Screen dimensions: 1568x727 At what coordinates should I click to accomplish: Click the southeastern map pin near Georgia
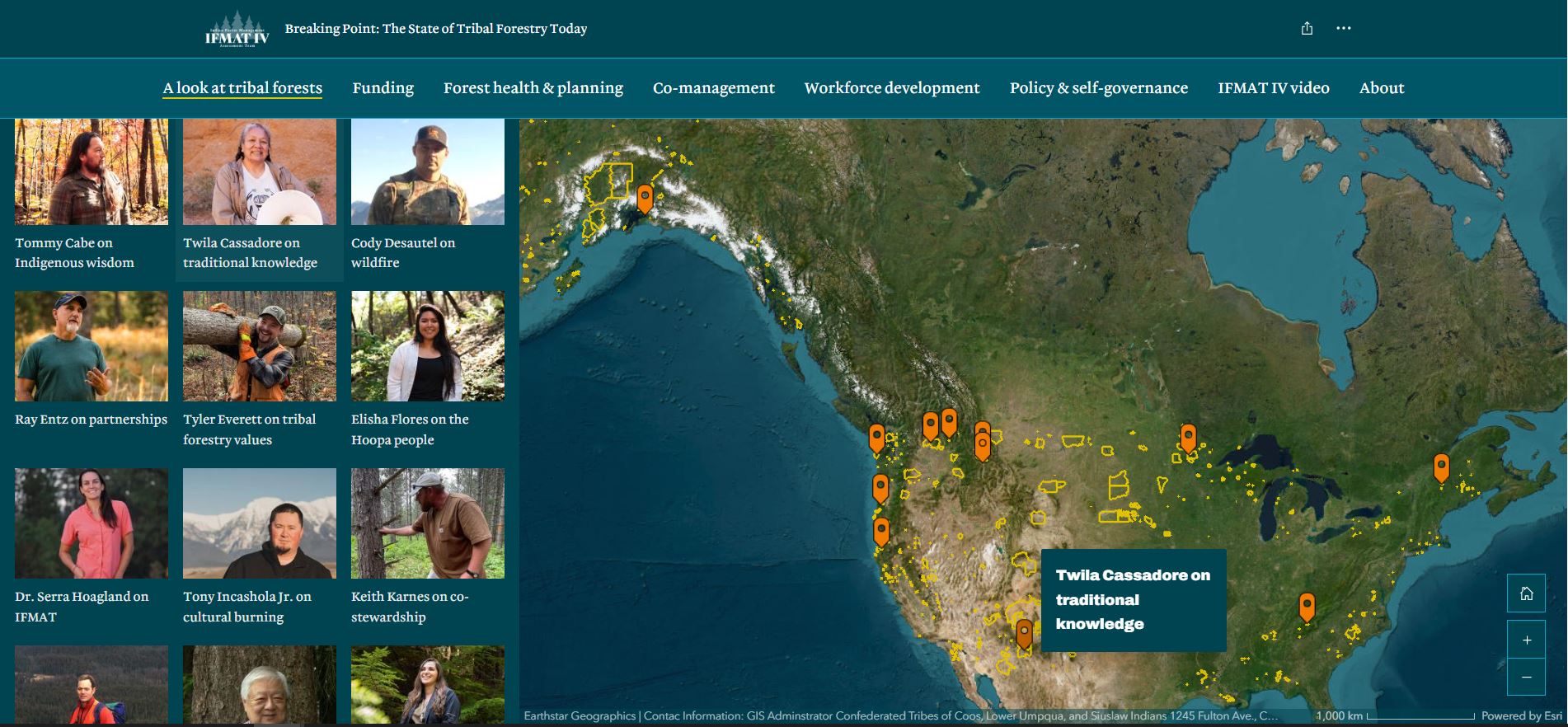(1307, 607)
